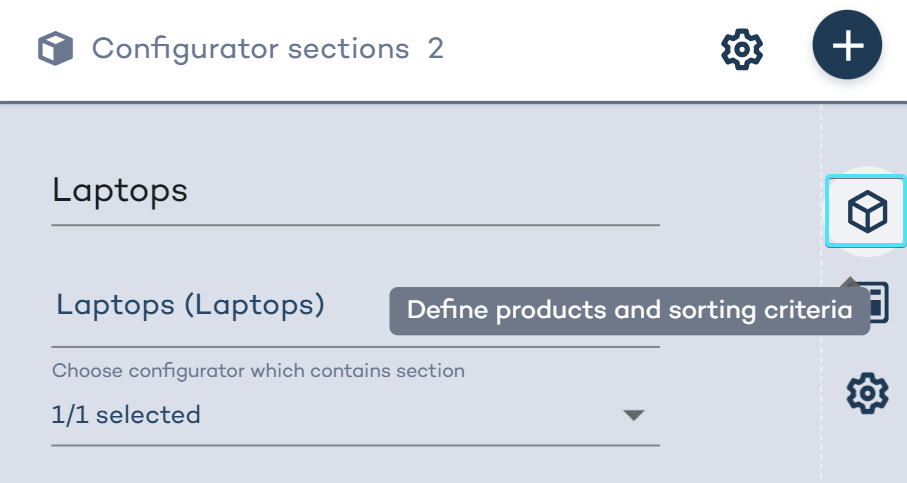Open settings gear in the header

(742, 47)
